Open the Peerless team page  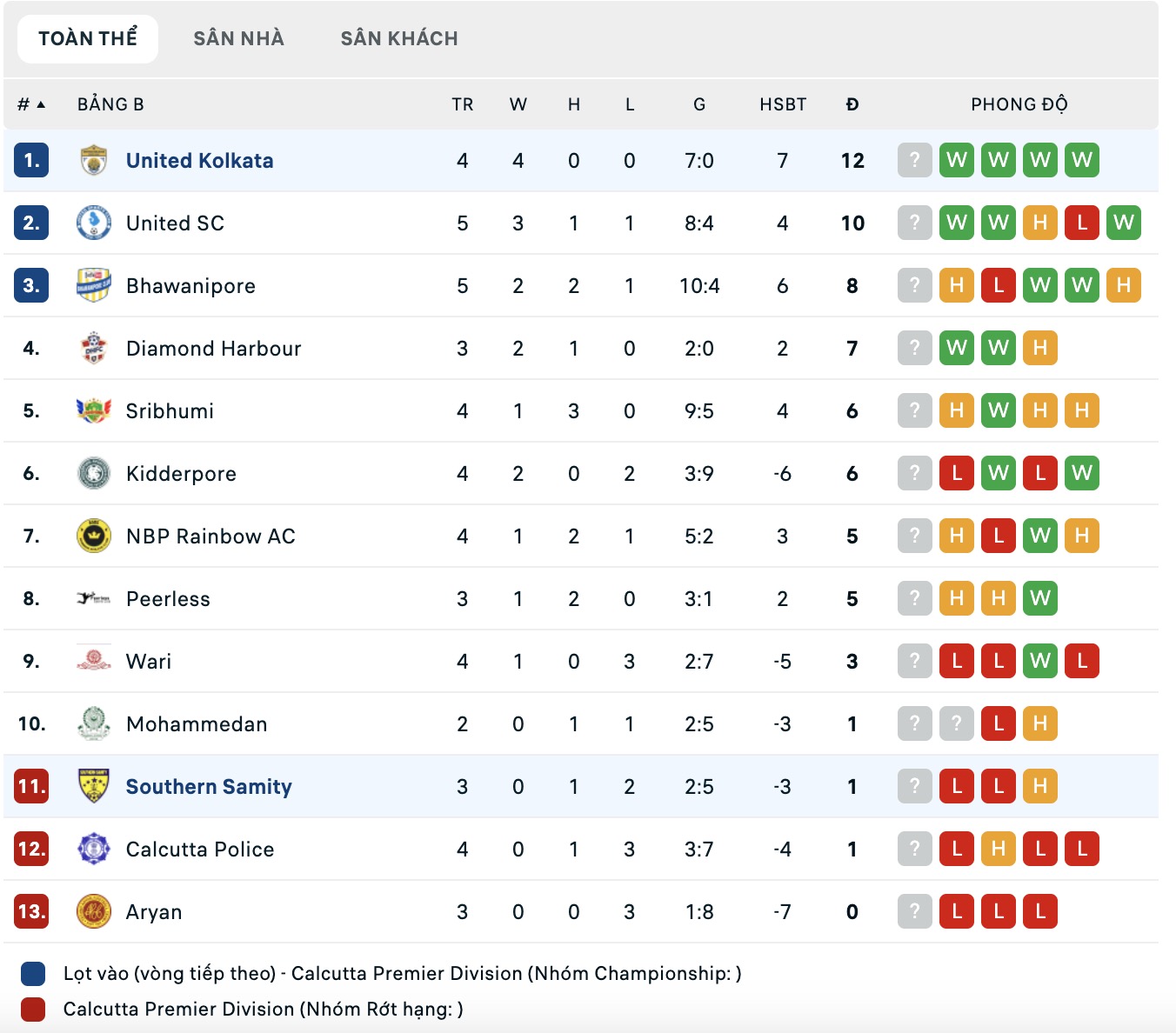168,598
